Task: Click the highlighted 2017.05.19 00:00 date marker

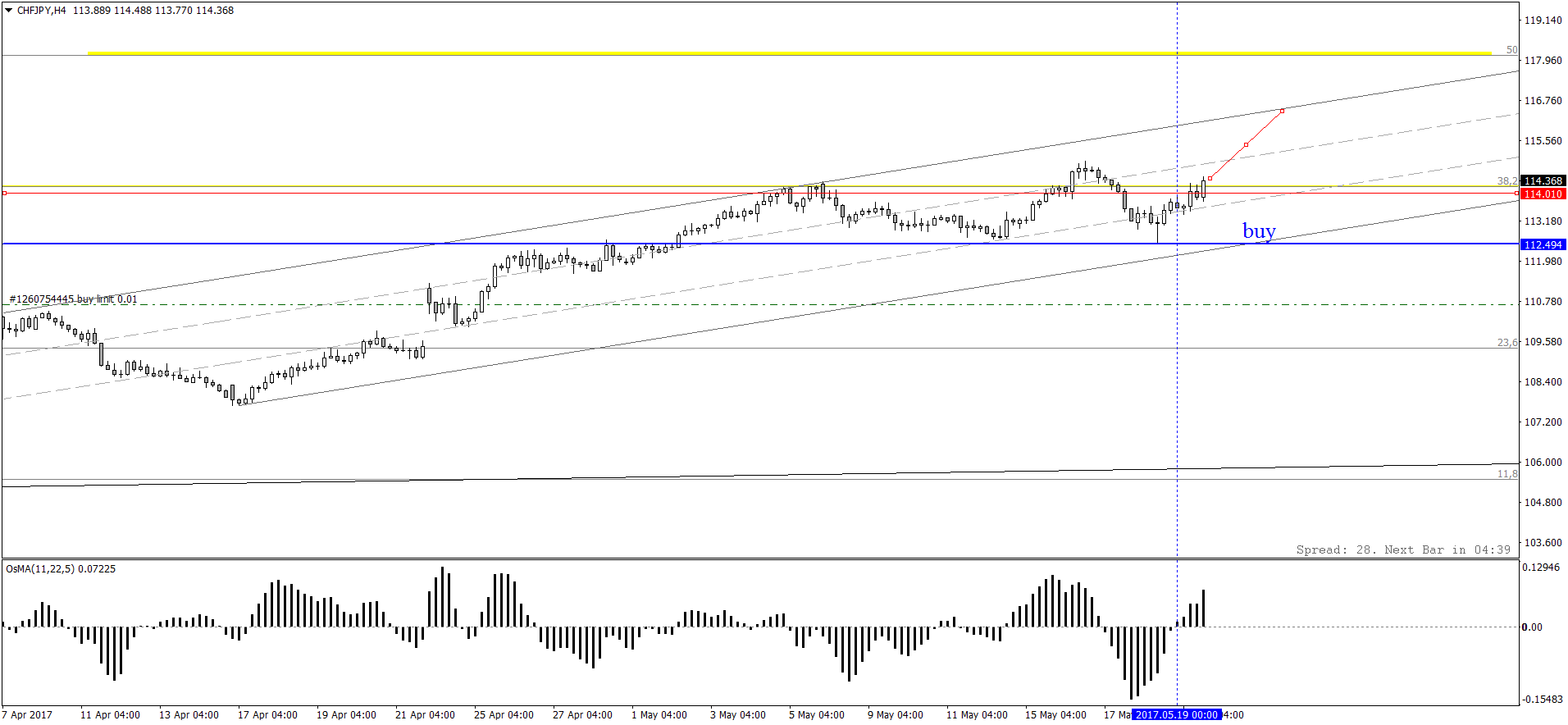Action: click(x=1177, y=715)
